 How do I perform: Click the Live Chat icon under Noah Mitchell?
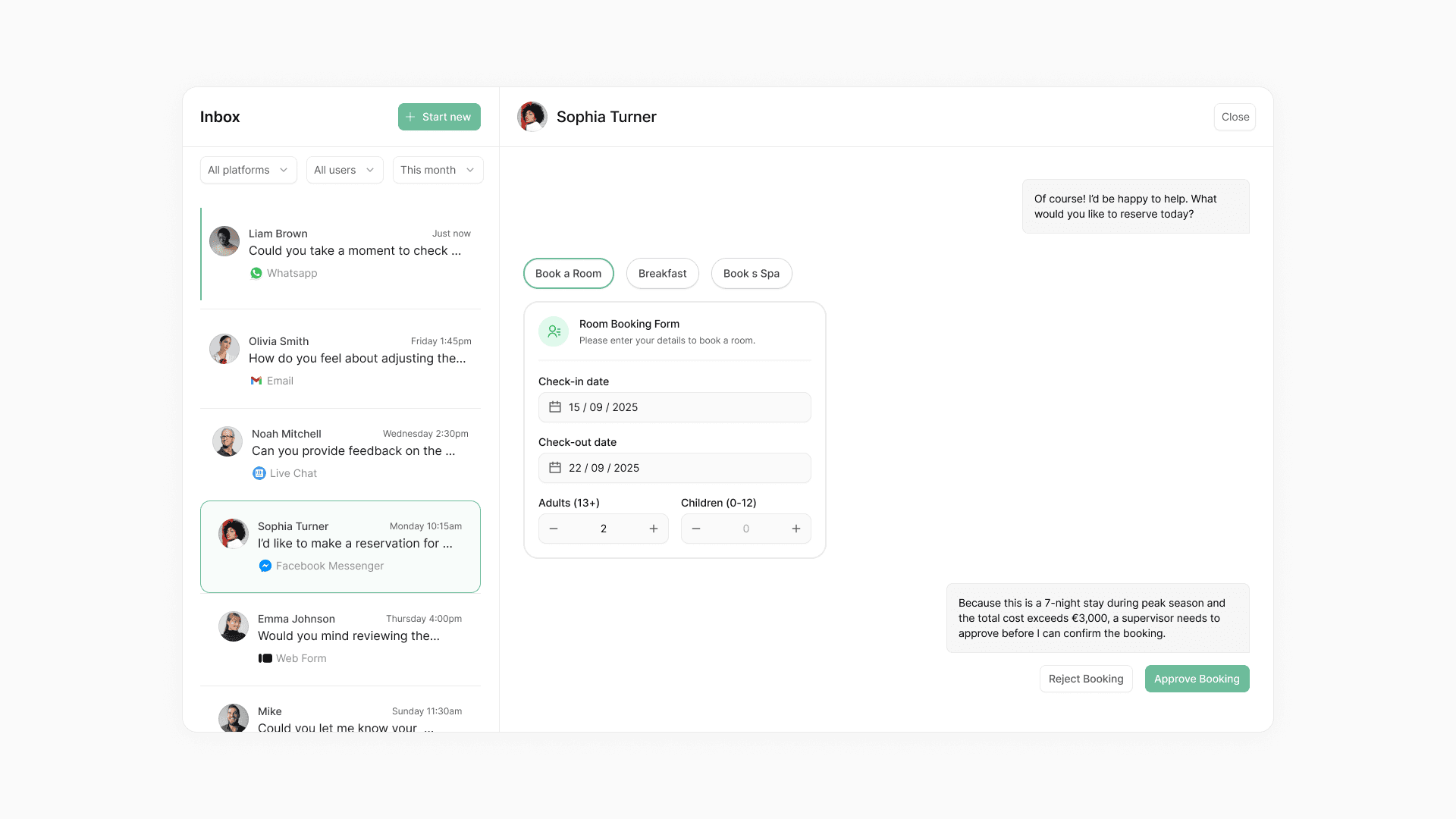(x=259, y=473)
